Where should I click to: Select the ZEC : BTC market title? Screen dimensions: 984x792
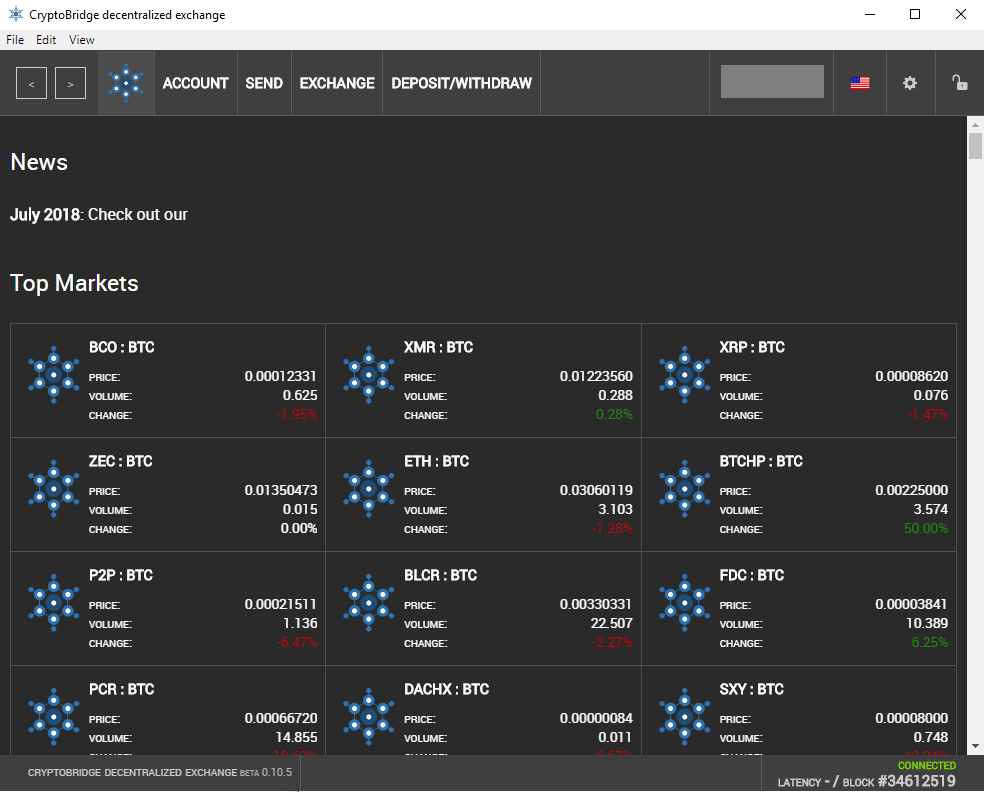(x=120, y=461)
